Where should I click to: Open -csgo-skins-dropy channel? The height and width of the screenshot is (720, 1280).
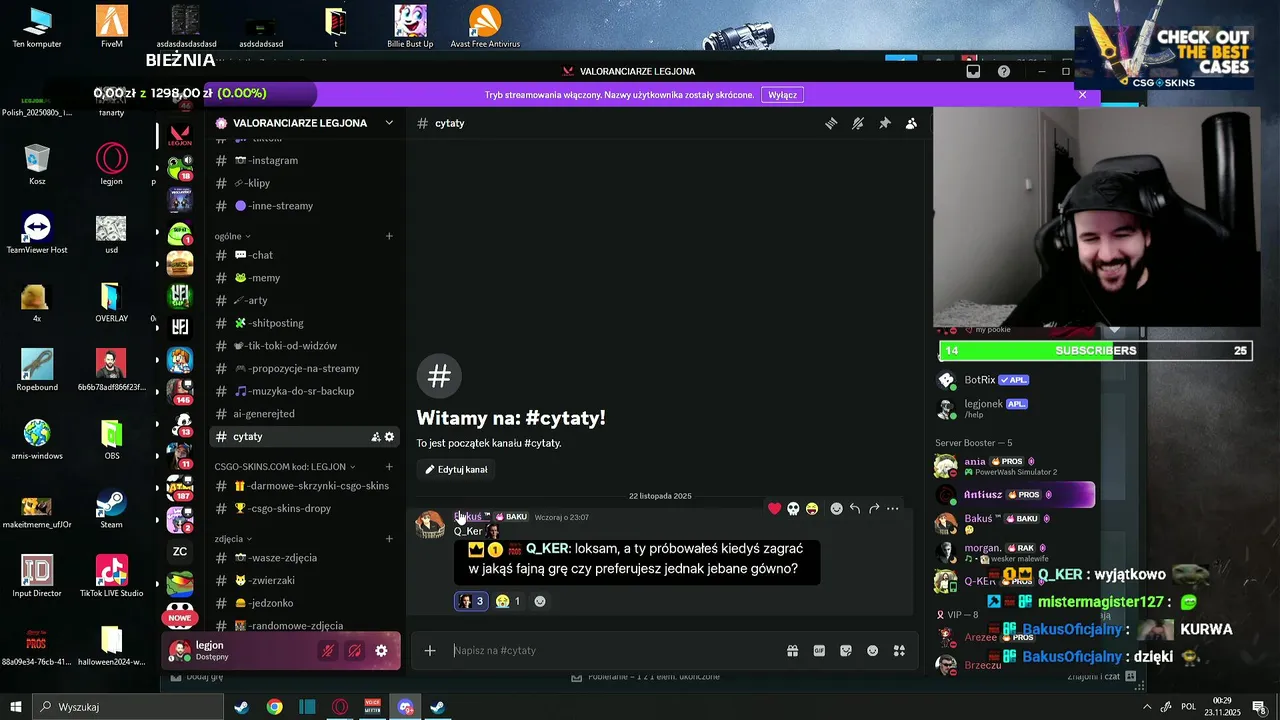pyautogui.click(x=305, y=508)
